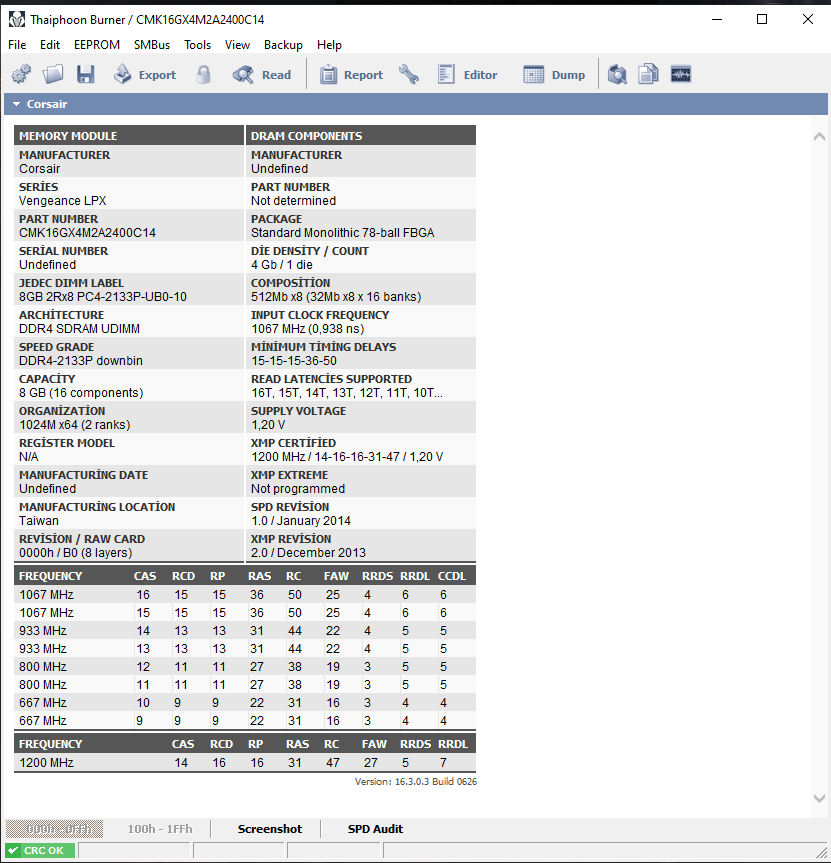Click SPD revision 1.0 / January 2014
This screenshot has height=863, width=831.
coord(300,521)
